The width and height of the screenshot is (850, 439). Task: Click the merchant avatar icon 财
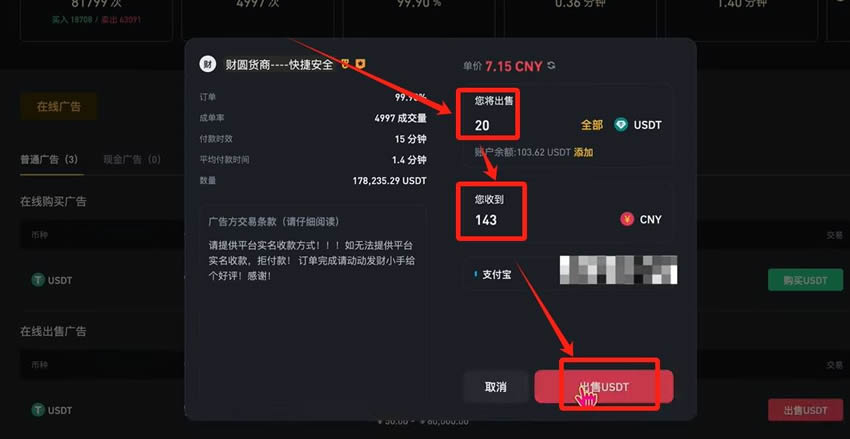207,64
